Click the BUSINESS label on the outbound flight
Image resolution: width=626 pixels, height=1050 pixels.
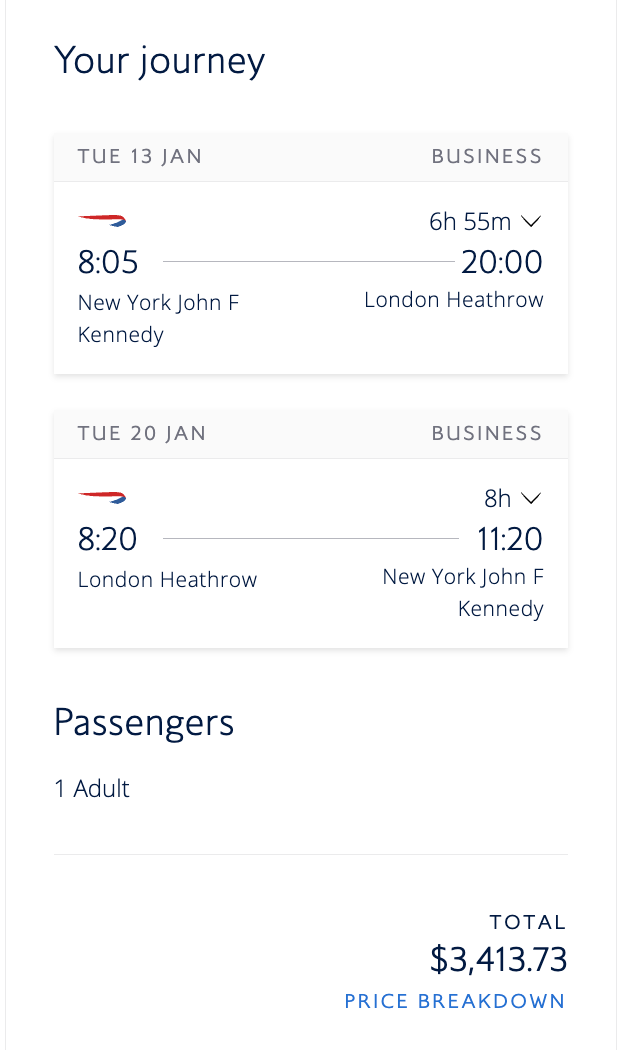[487, 156]
